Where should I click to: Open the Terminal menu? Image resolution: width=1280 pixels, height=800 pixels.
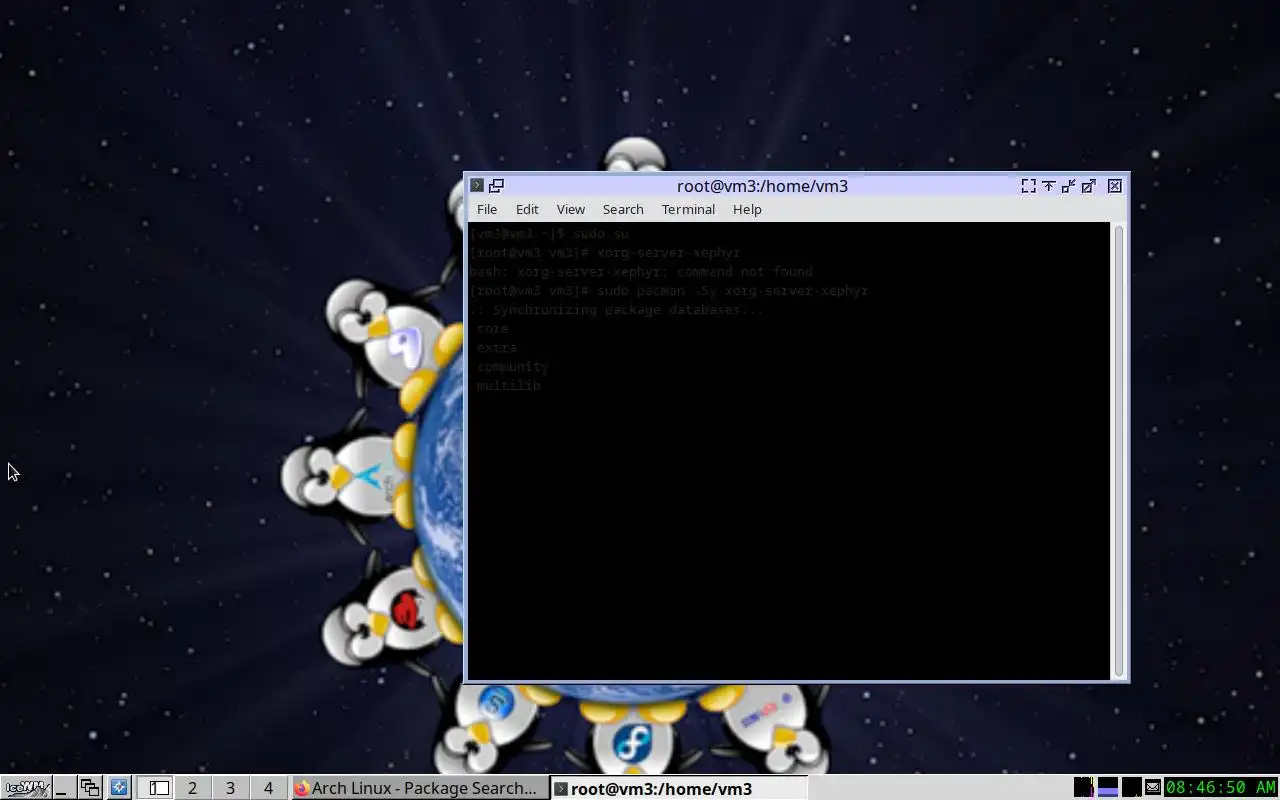pos(688,209)
